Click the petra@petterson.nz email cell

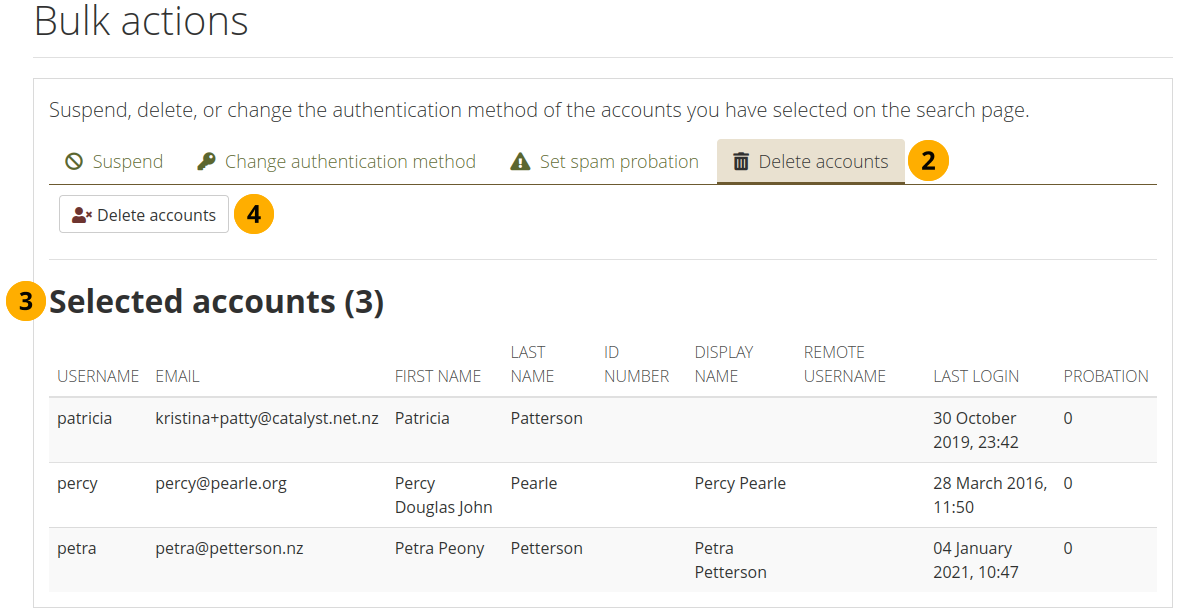coord(229,549)
